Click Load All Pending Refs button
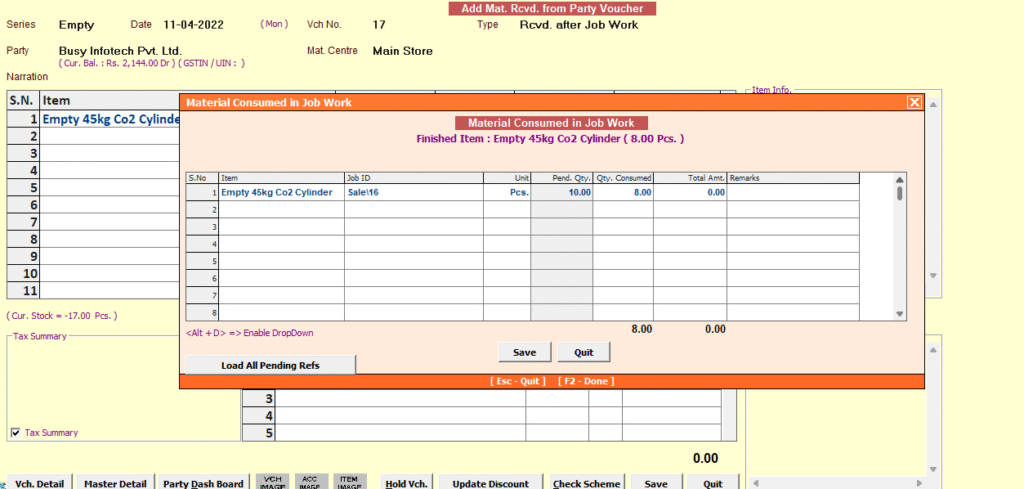Viewport: 1024px width, 489px height. pos(270,365)
